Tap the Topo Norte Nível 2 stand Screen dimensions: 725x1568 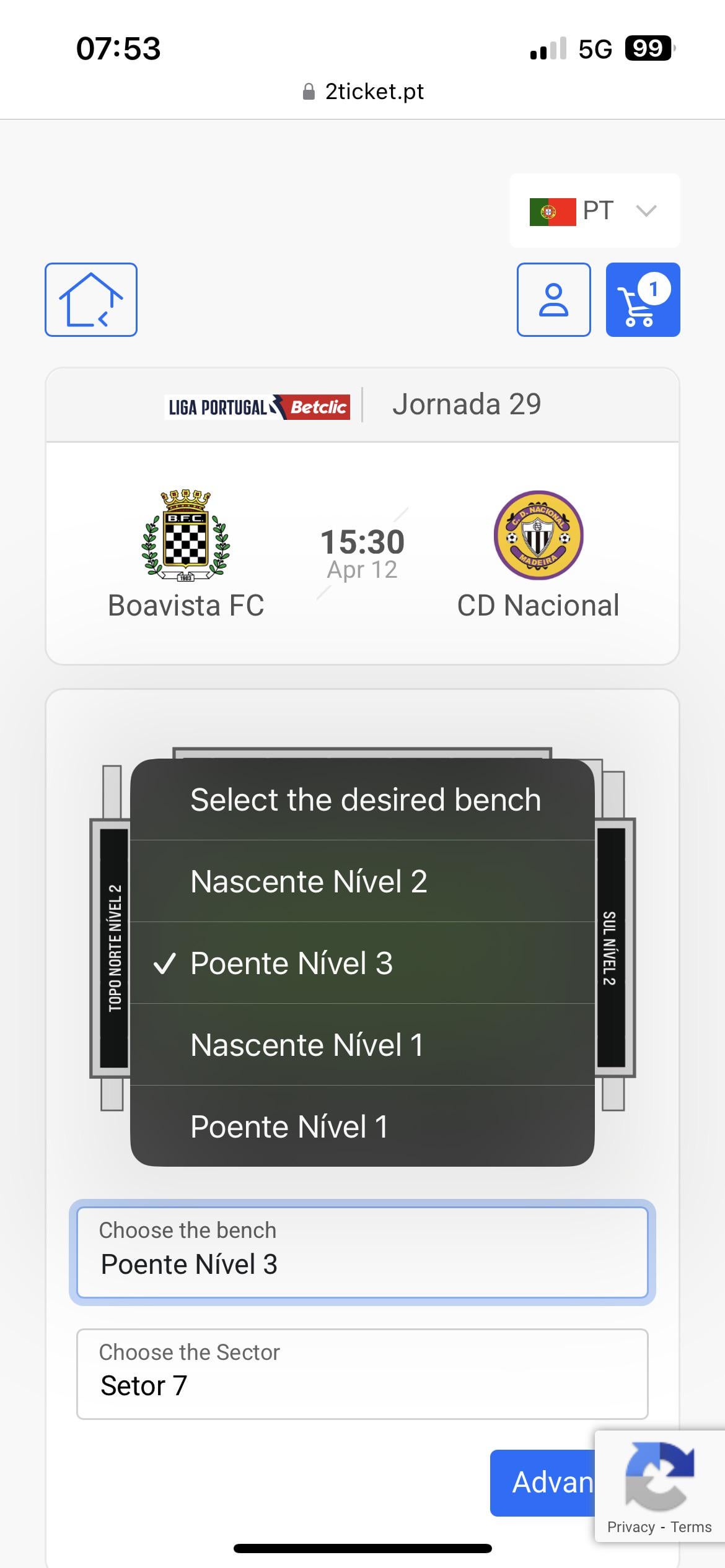click(x=115, y=948)
